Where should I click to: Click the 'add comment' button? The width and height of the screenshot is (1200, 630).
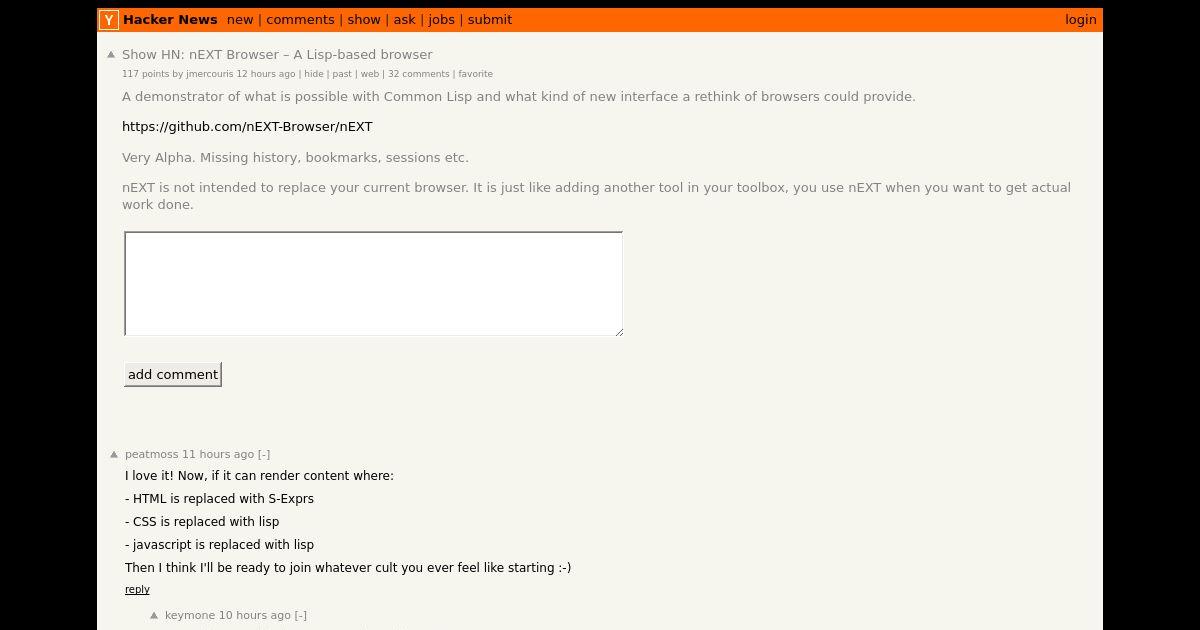(173, 374)
